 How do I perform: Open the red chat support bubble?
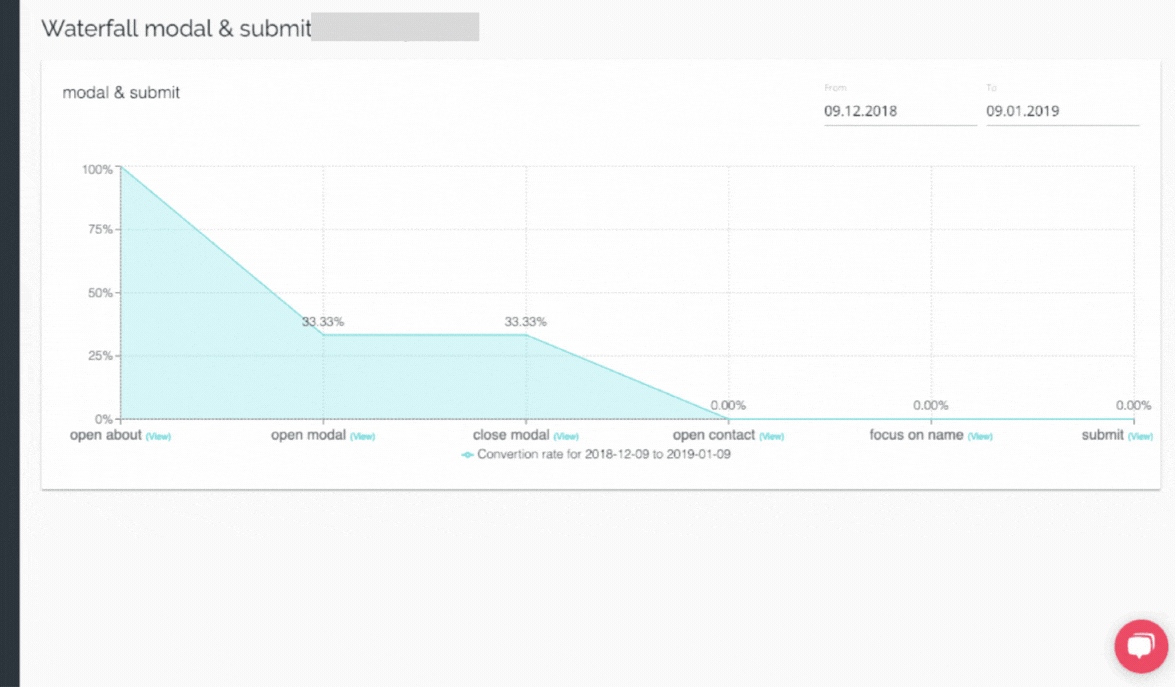(1141, 646)
